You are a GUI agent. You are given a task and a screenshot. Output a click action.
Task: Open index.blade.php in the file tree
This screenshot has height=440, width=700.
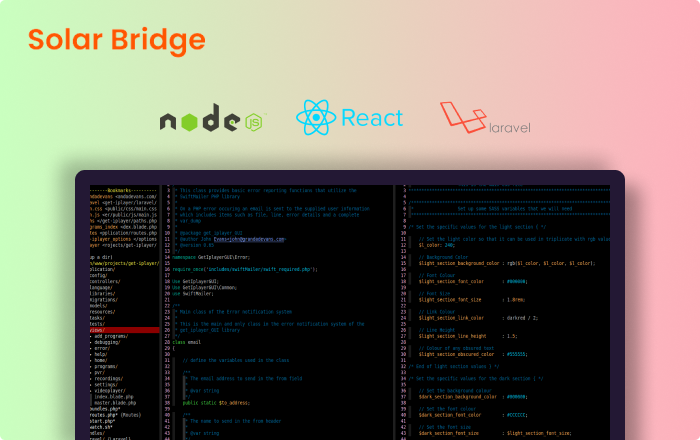click(114, 397)
